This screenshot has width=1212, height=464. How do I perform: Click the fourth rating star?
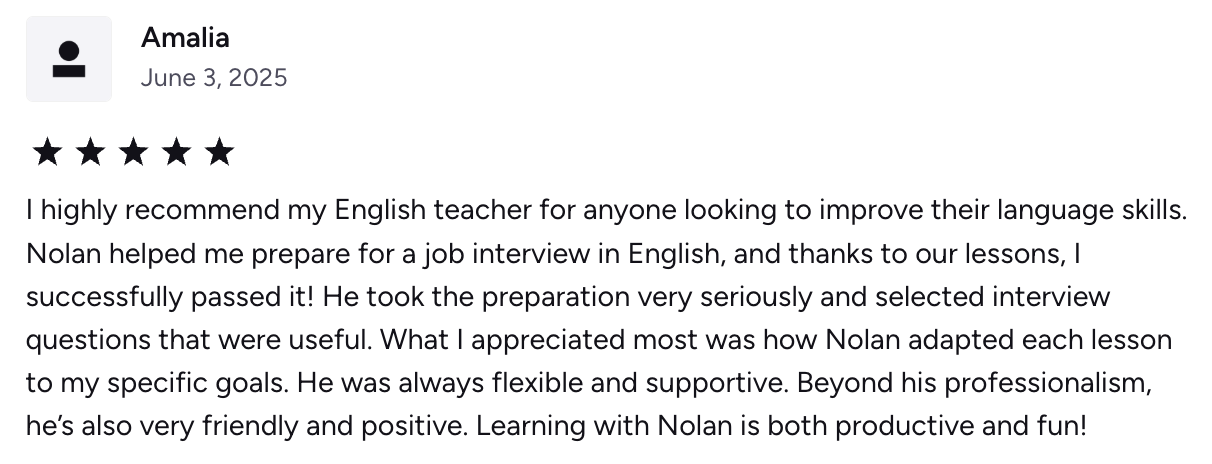point(176,153)
